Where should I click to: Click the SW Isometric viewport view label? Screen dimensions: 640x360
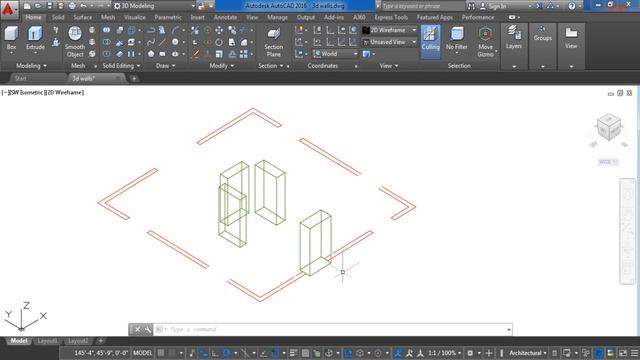coord(26,93)
